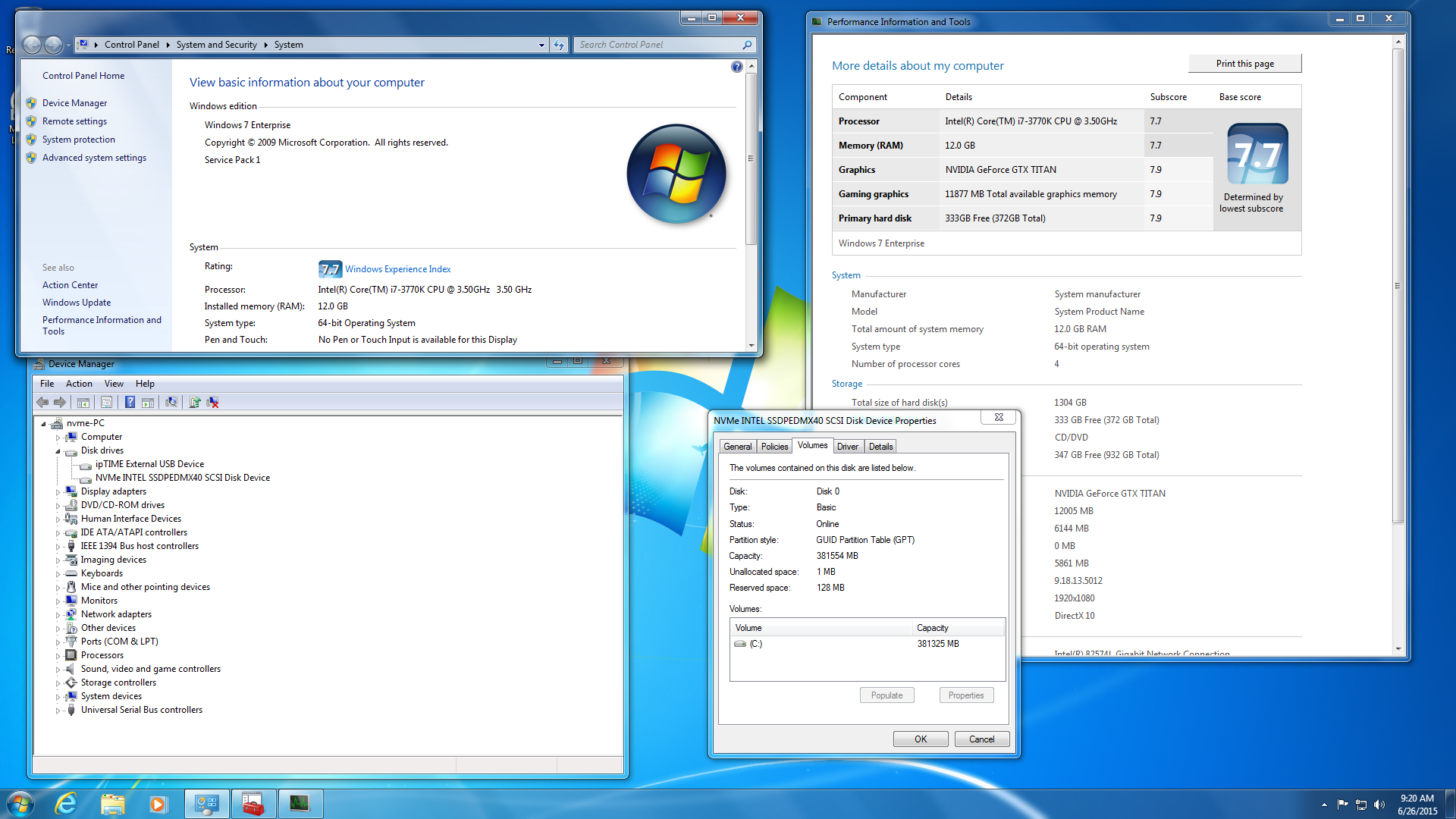The image size is (1456, 819).
Task: Click the Forward button in Control Panel window
Action: coord(53,45)
